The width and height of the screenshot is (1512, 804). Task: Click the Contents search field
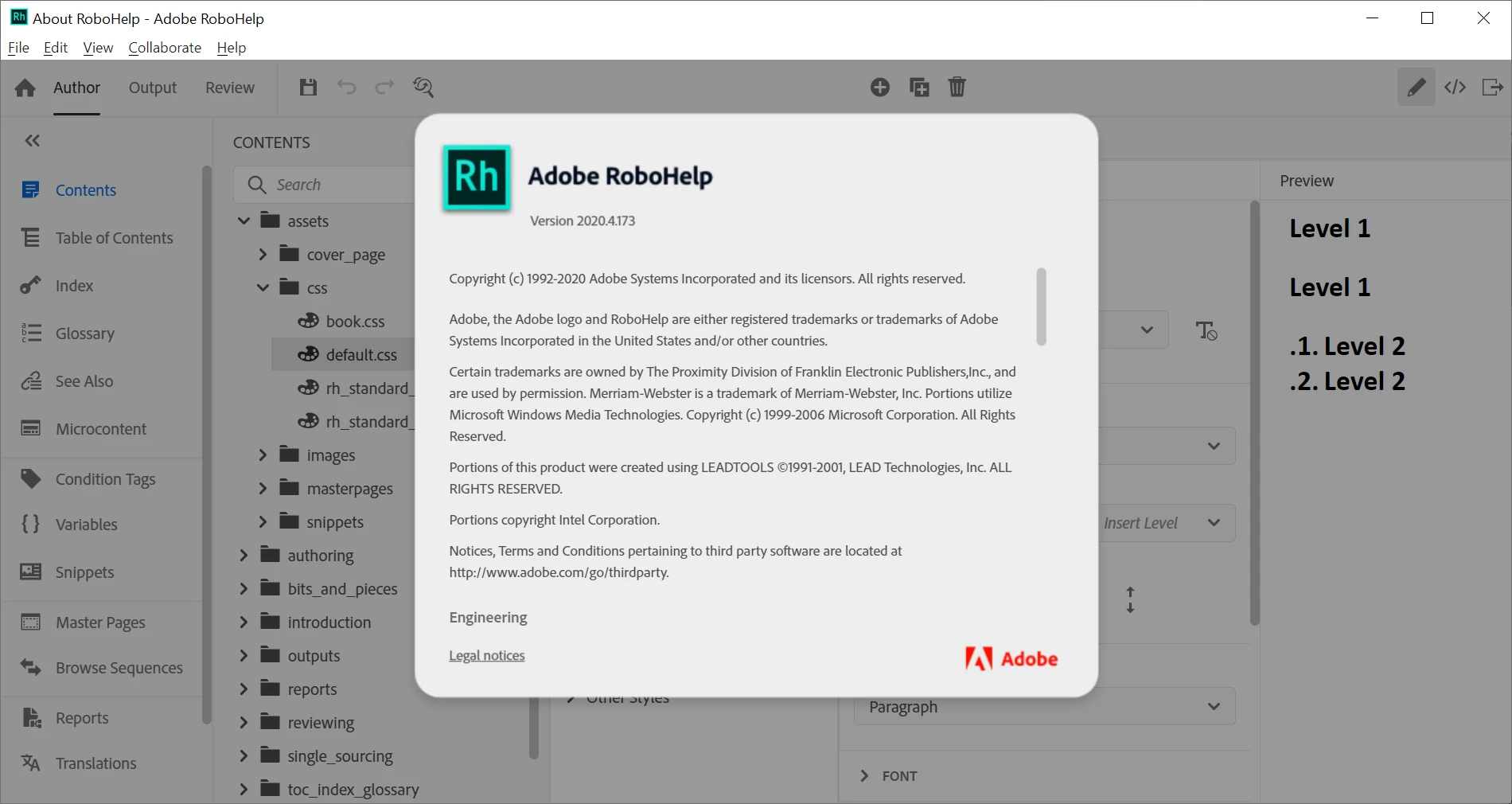(325, 185)
